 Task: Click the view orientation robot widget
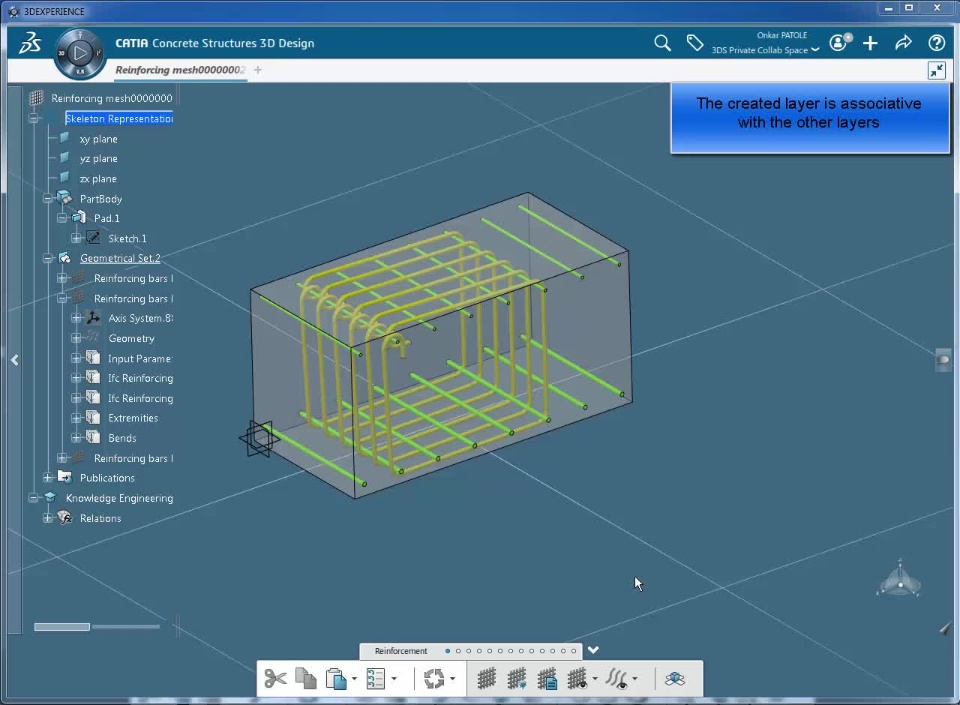click(899, 579)
